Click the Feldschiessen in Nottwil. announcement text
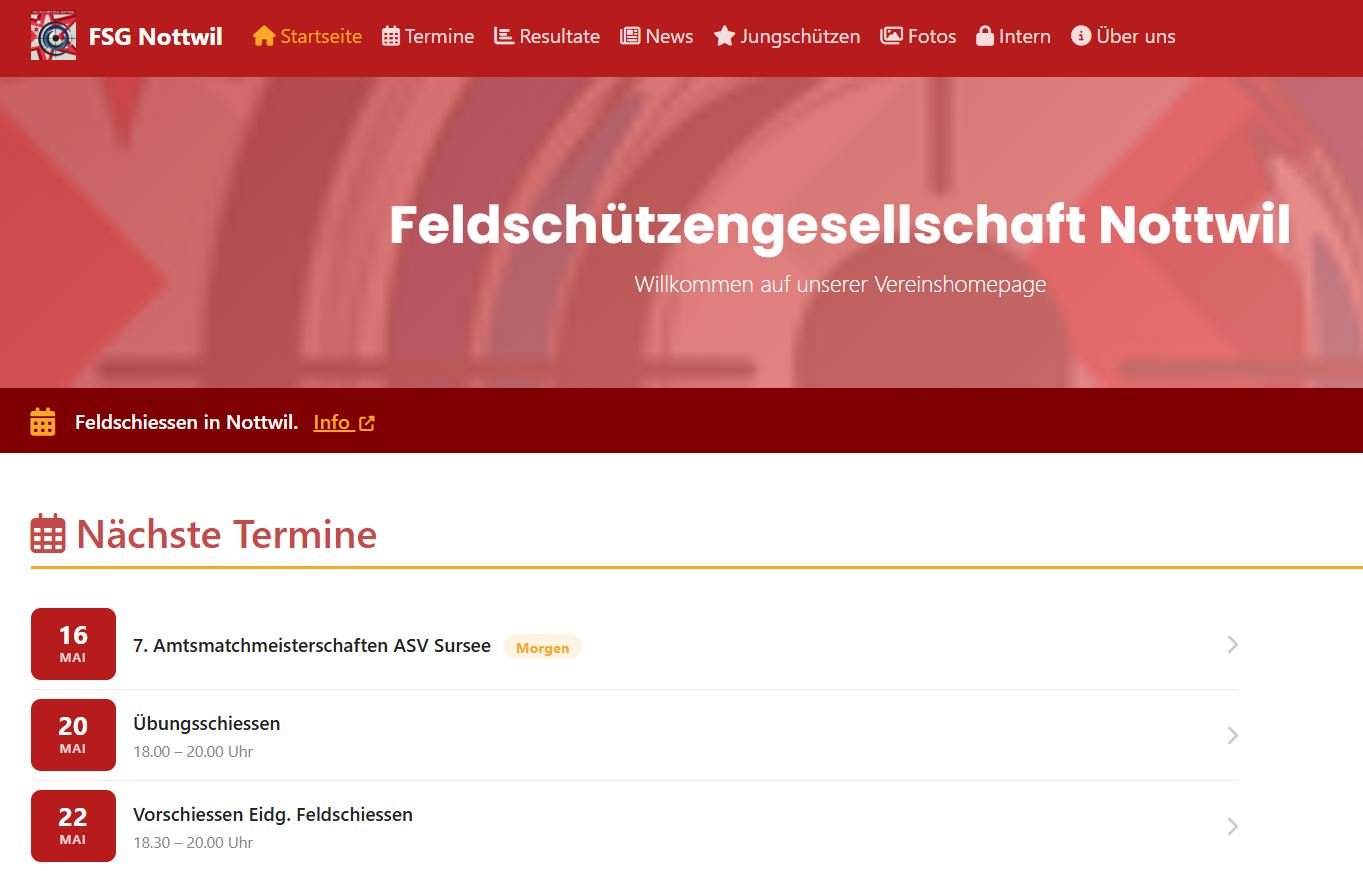Screen dimensions: 1363x871 [x=187, y=422]
